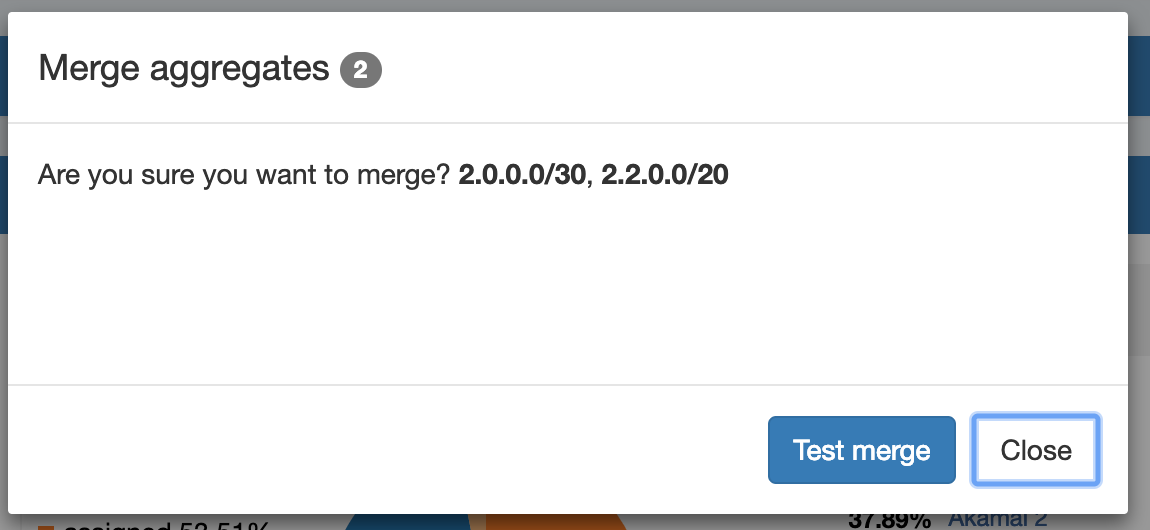Click the 37.89% percentage value
Viewport: 1150px width, 530px height.
pyautogui.click(x=890, y=520)
